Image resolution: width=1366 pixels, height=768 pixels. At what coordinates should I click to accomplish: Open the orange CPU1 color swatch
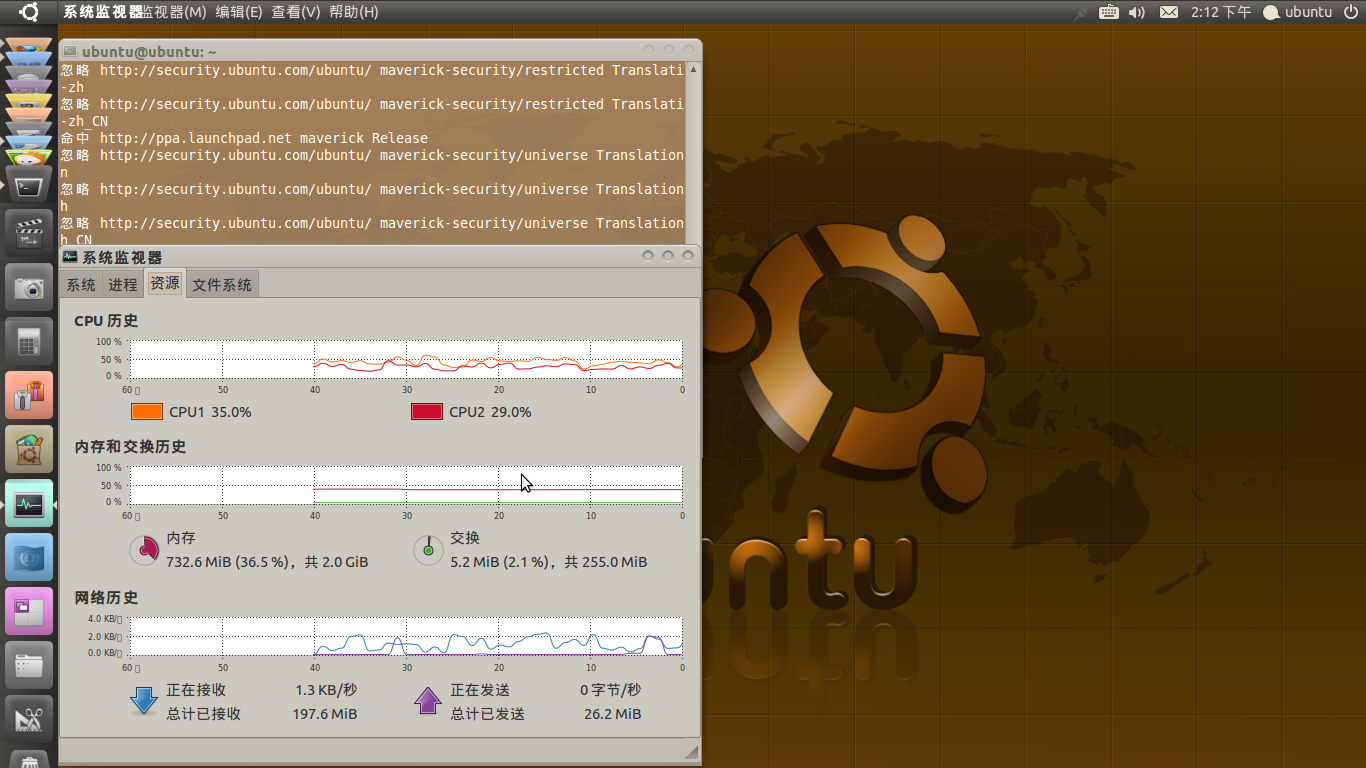pyautogui.click(x=147, y=412)
